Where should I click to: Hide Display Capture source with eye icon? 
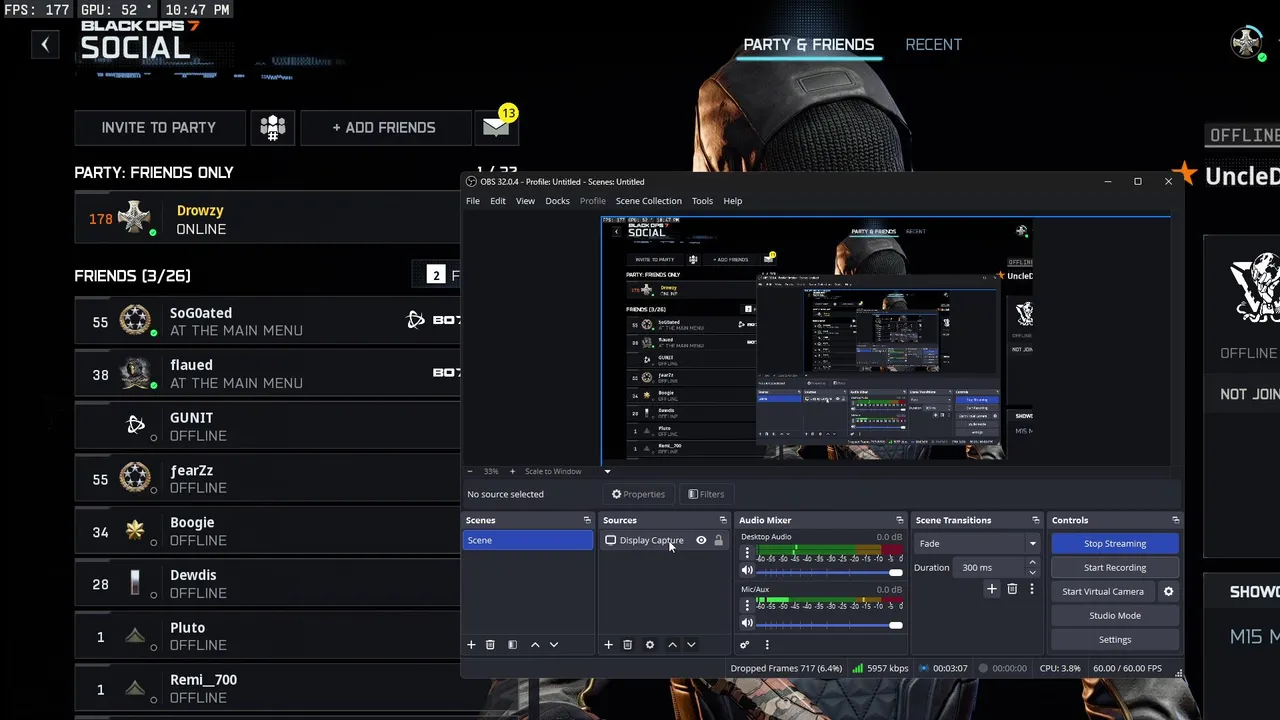coord(701,540)
